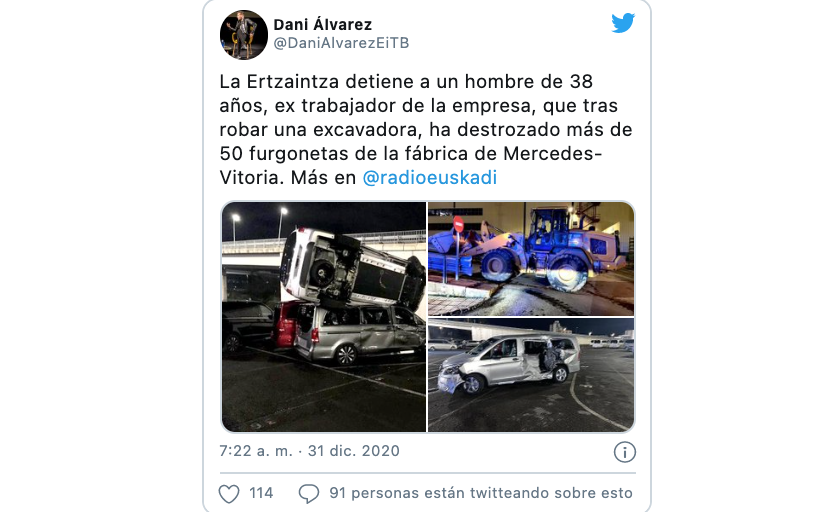Viewport: 822px width, 512px height.
Task: Open Dani Álvarez profile avatar
Action: (244, 35)
